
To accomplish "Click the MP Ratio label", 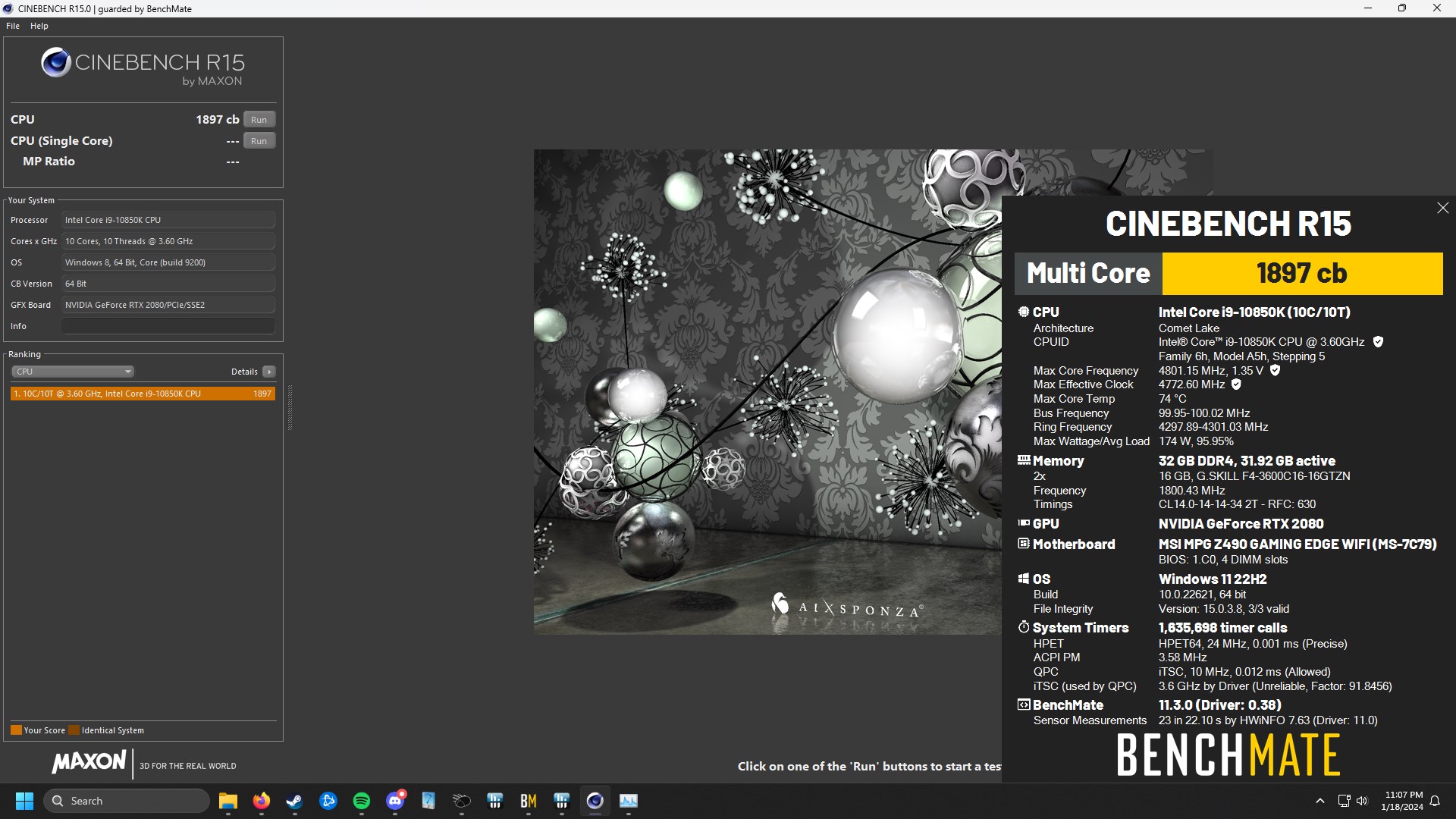I will click(49, 162).
